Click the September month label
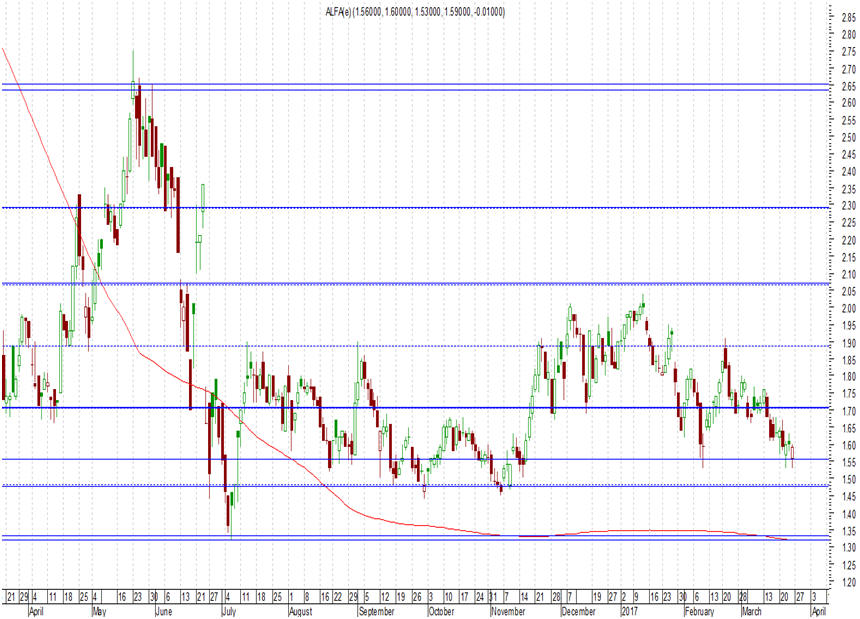This screenshot has height=619, width=860. pos(376,611)
